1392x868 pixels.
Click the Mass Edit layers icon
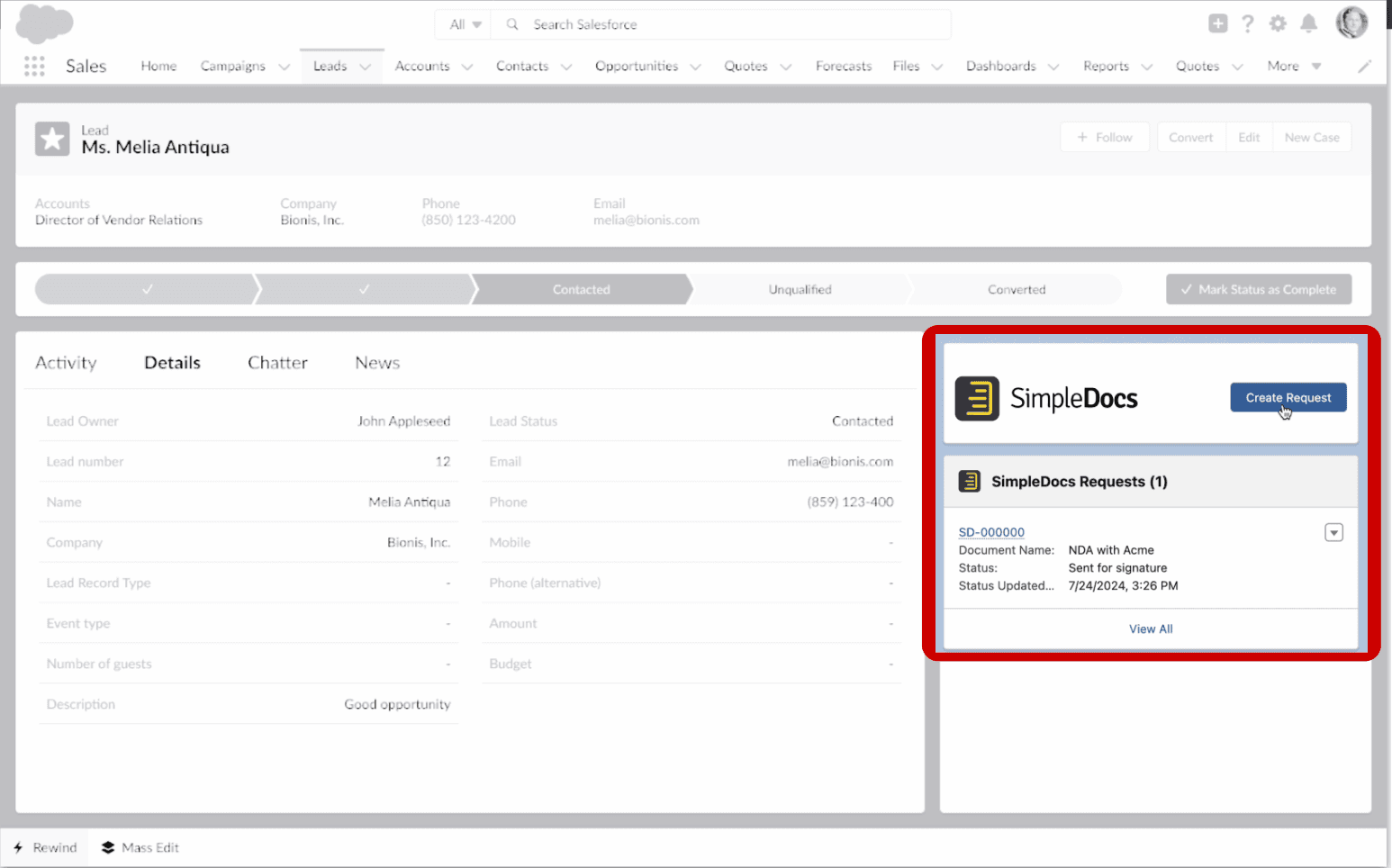coord(108,847)
